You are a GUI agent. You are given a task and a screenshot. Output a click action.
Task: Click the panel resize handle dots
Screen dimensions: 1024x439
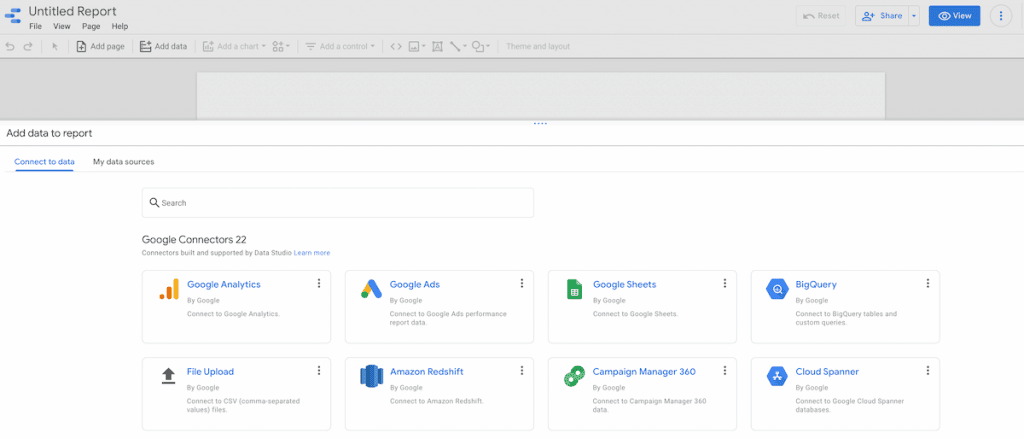click(540, 123)
